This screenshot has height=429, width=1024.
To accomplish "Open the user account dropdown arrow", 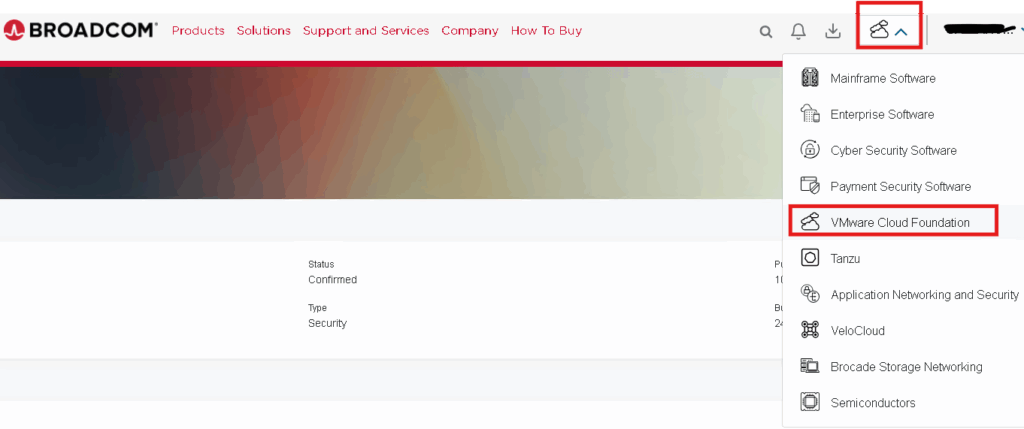I will pos(1021,29).
